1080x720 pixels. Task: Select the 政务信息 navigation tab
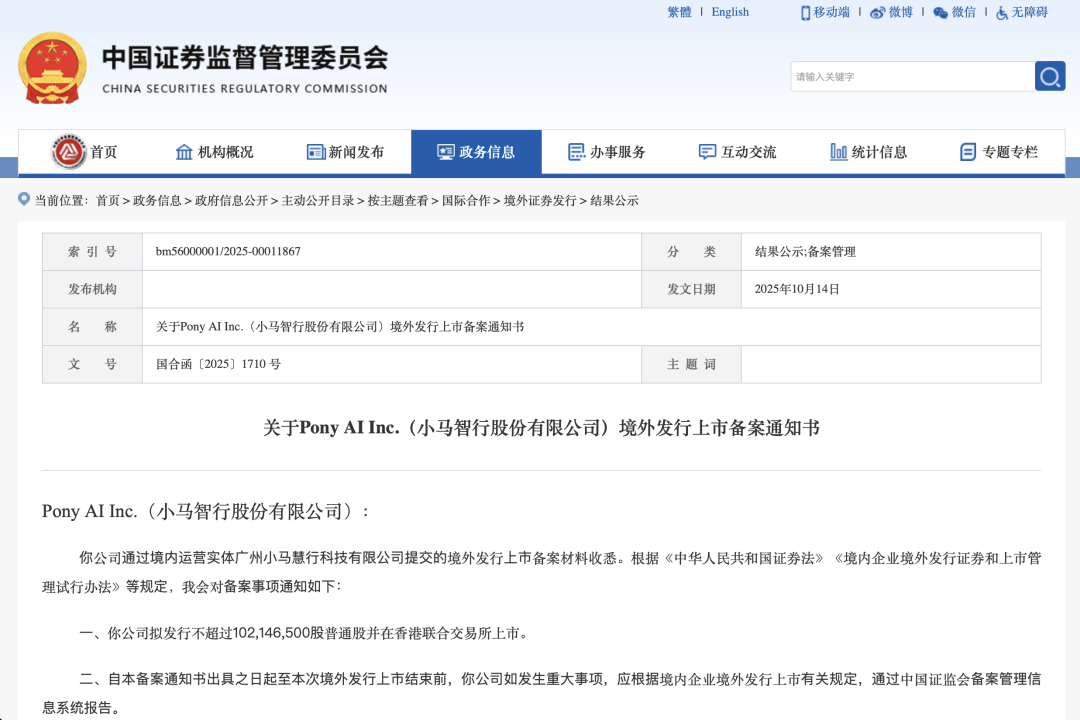(476, 152)
